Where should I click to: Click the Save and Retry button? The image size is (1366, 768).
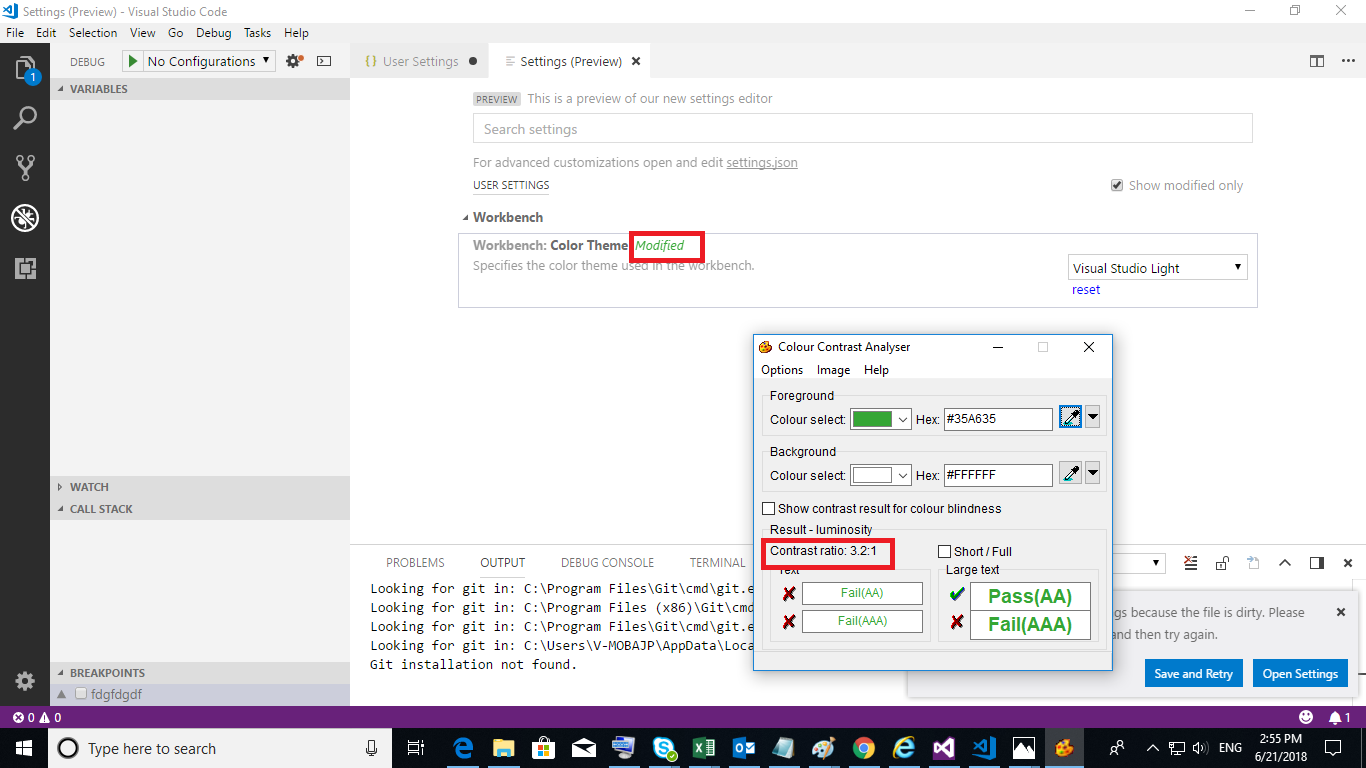tap(1193, 673)
